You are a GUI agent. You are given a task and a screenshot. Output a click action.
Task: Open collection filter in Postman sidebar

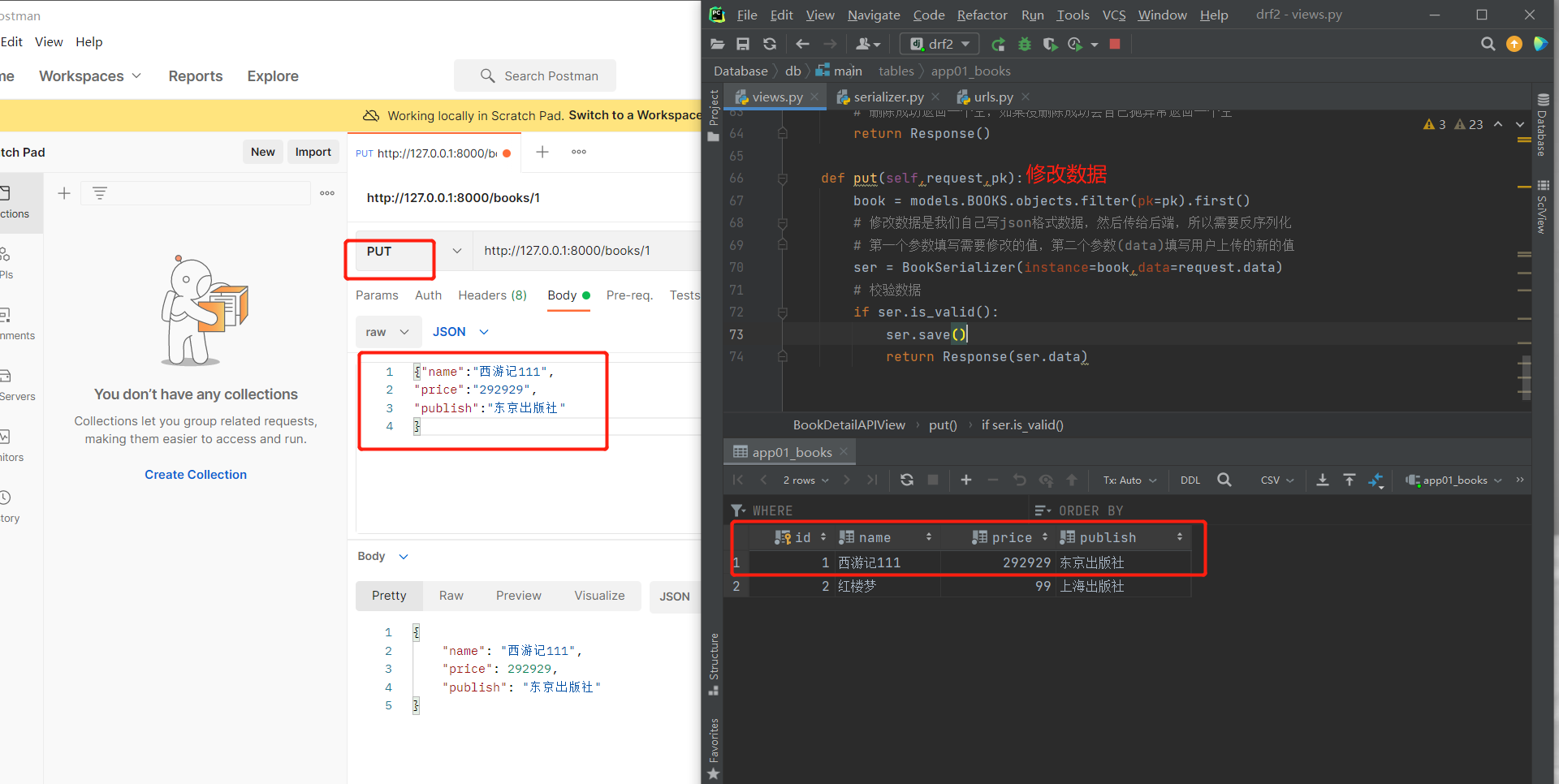pos(99,192)
